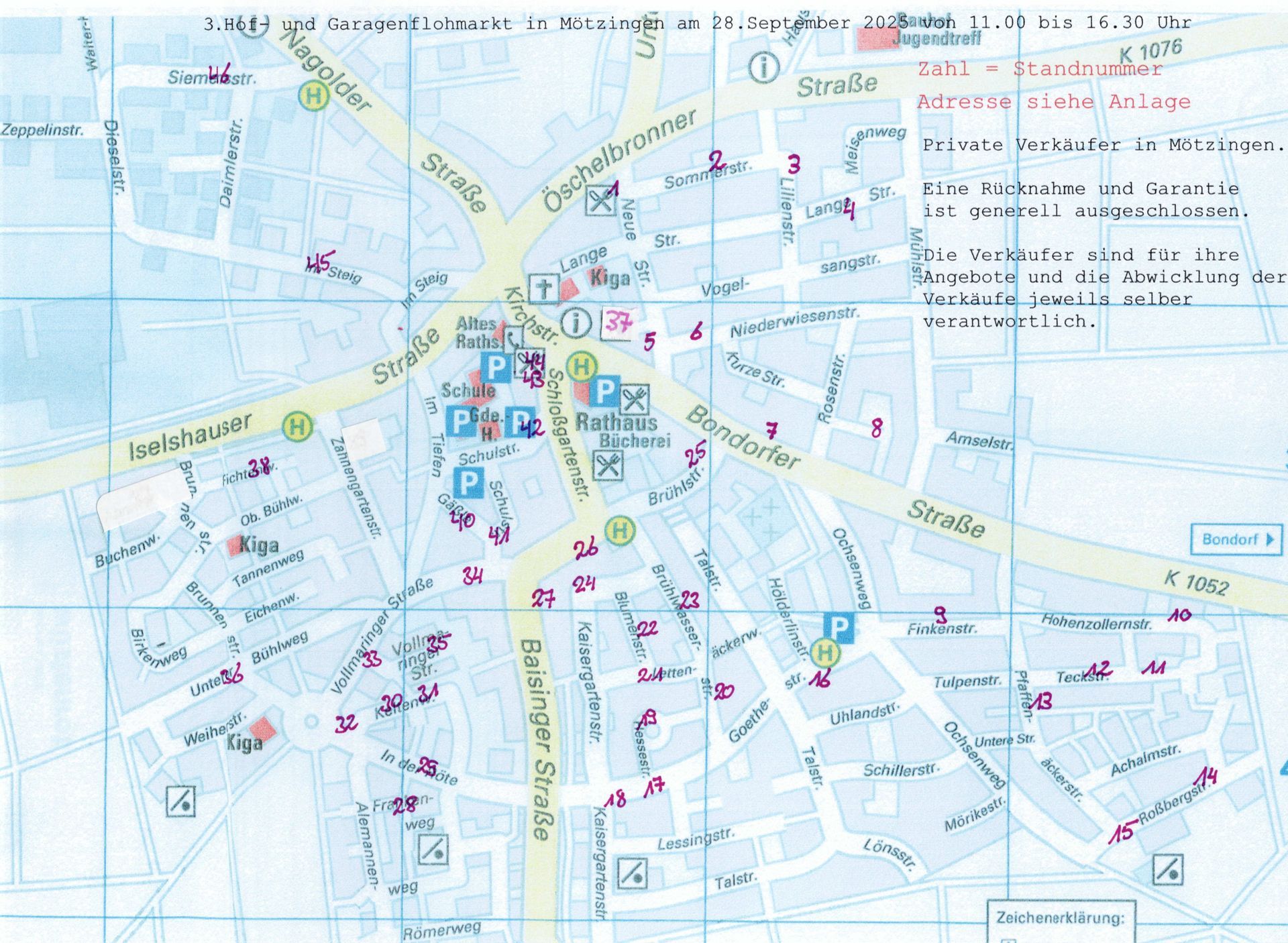Click the red Kiga marker near Weiherstr.
The height and width of the screenshot is (943, 1288).
[x=262, y=729]
